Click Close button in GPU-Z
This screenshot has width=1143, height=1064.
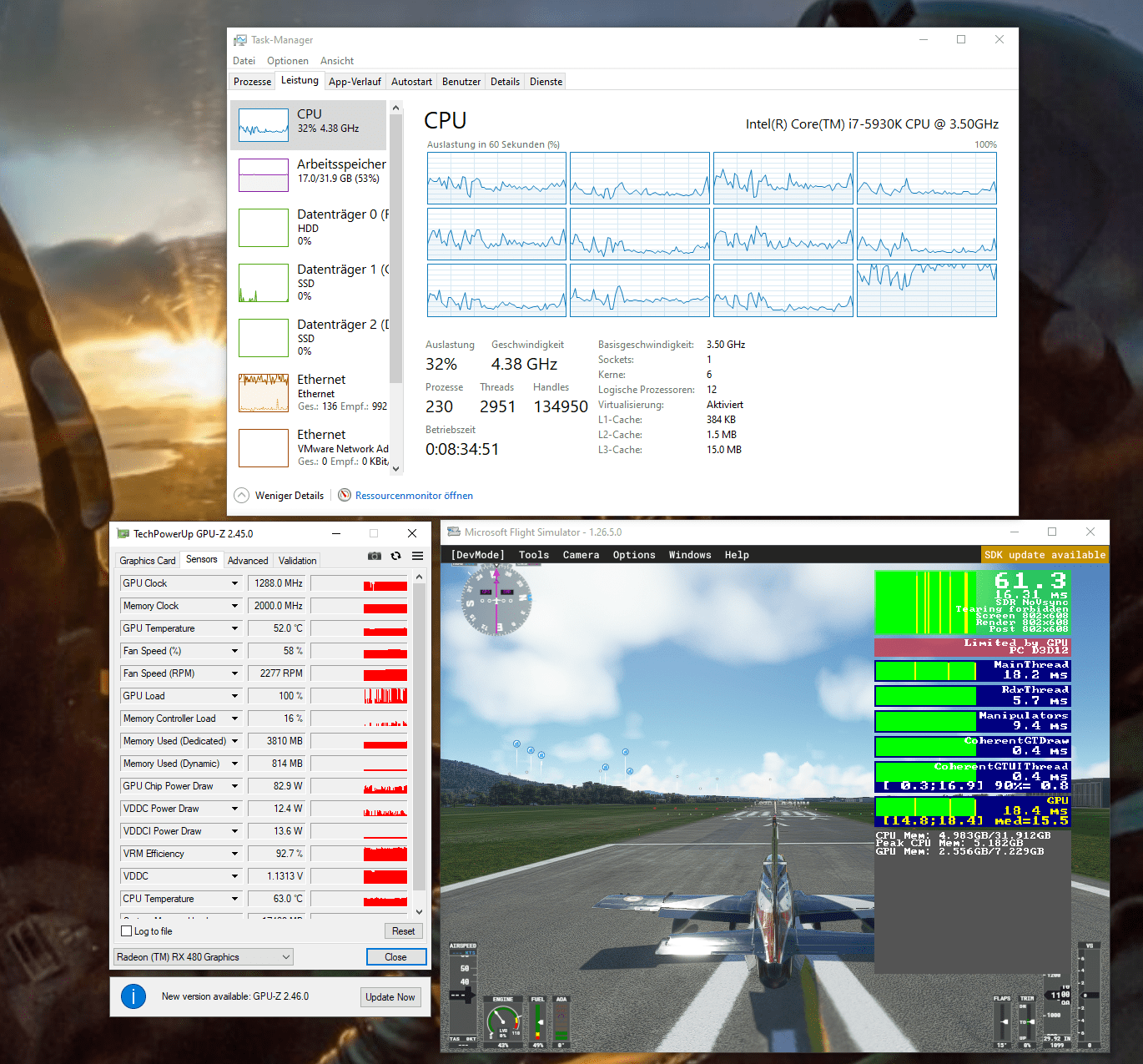click(x=396, y=957)
